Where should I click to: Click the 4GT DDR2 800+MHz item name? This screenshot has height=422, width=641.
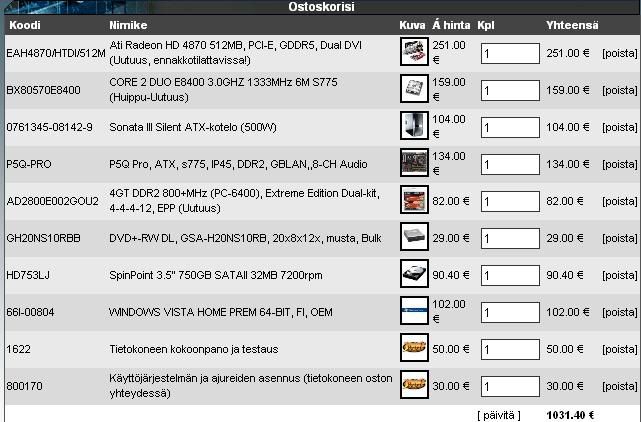(244, 200)
